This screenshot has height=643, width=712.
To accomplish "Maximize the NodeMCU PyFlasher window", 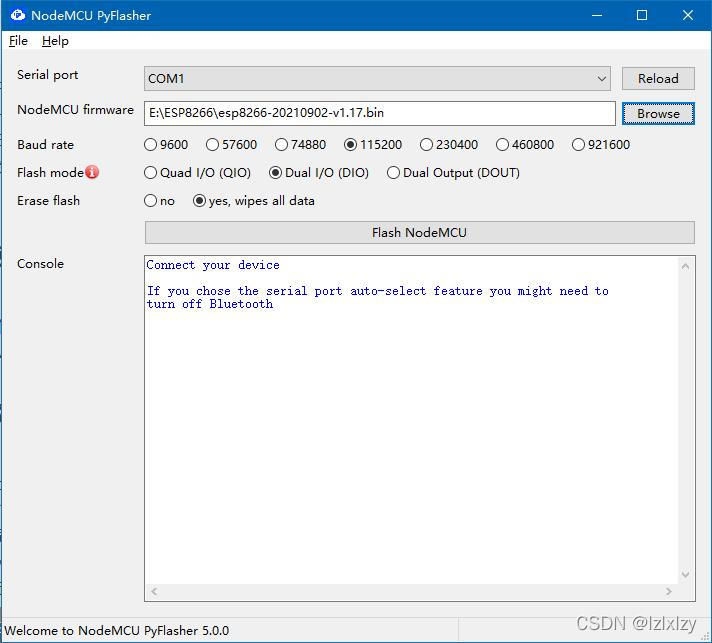I will [642, 15].
